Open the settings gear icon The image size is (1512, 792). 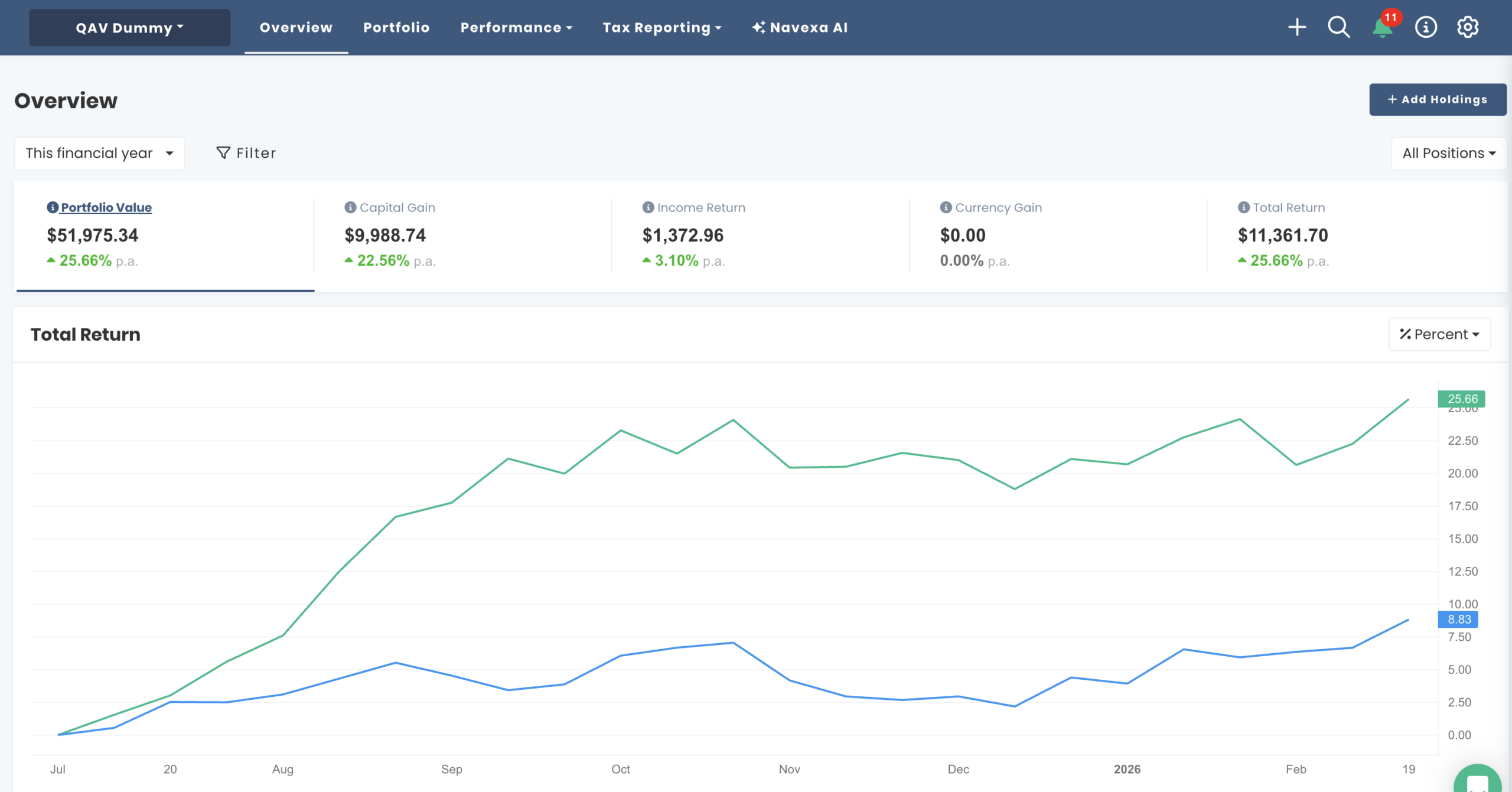1469,27
